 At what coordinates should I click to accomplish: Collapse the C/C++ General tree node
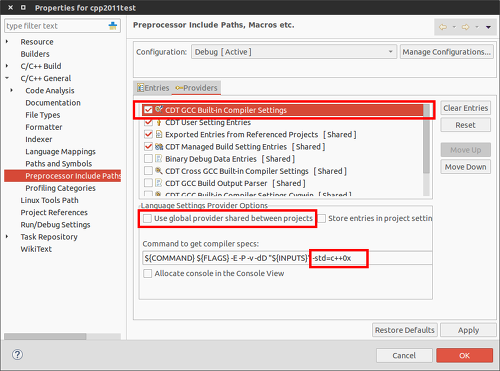click(7, 78)
